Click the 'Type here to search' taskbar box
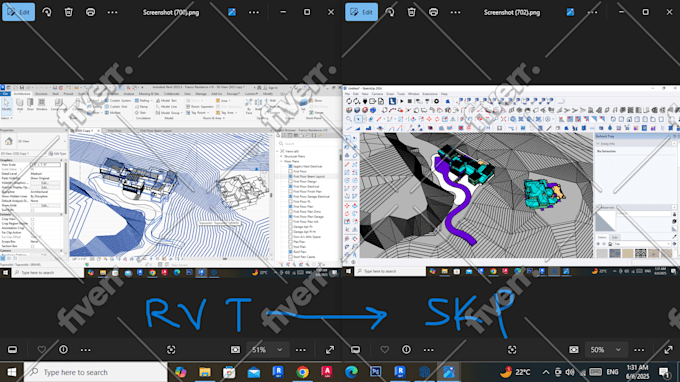This screenshot has height=382, width=680. pyautogui.click(x=96, y=372)
